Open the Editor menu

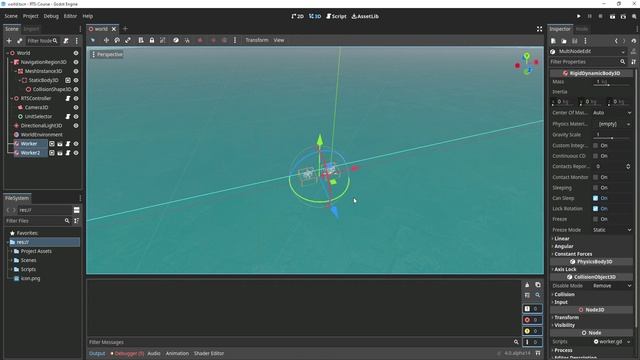click(70, 16)
